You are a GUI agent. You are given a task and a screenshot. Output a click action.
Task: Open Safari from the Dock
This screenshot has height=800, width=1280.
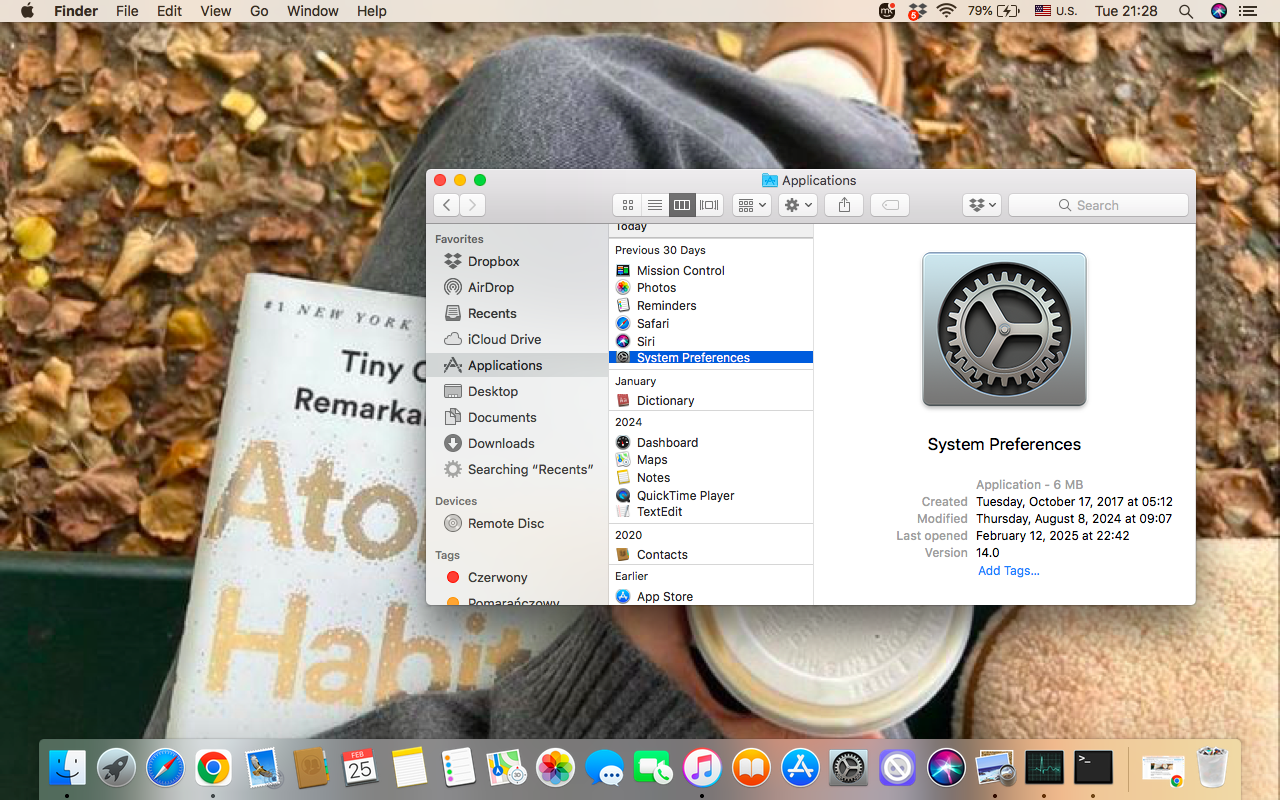pyautogui.click(x=165, y=767)
